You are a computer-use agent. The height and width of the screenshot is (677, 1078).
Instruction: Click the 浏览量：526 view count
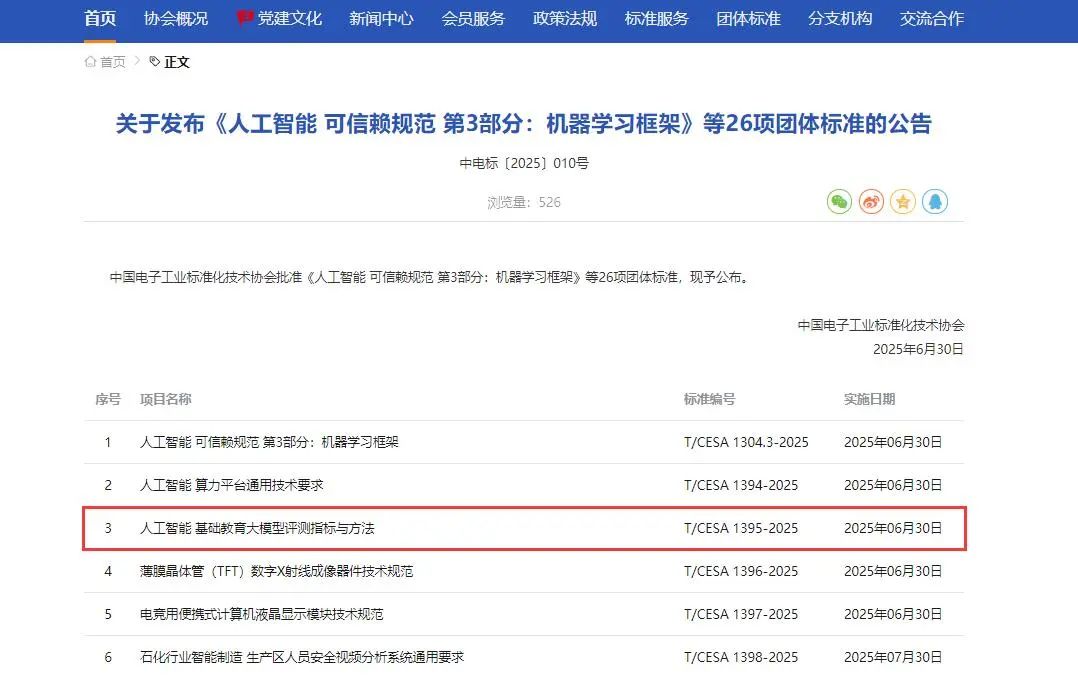524,202
